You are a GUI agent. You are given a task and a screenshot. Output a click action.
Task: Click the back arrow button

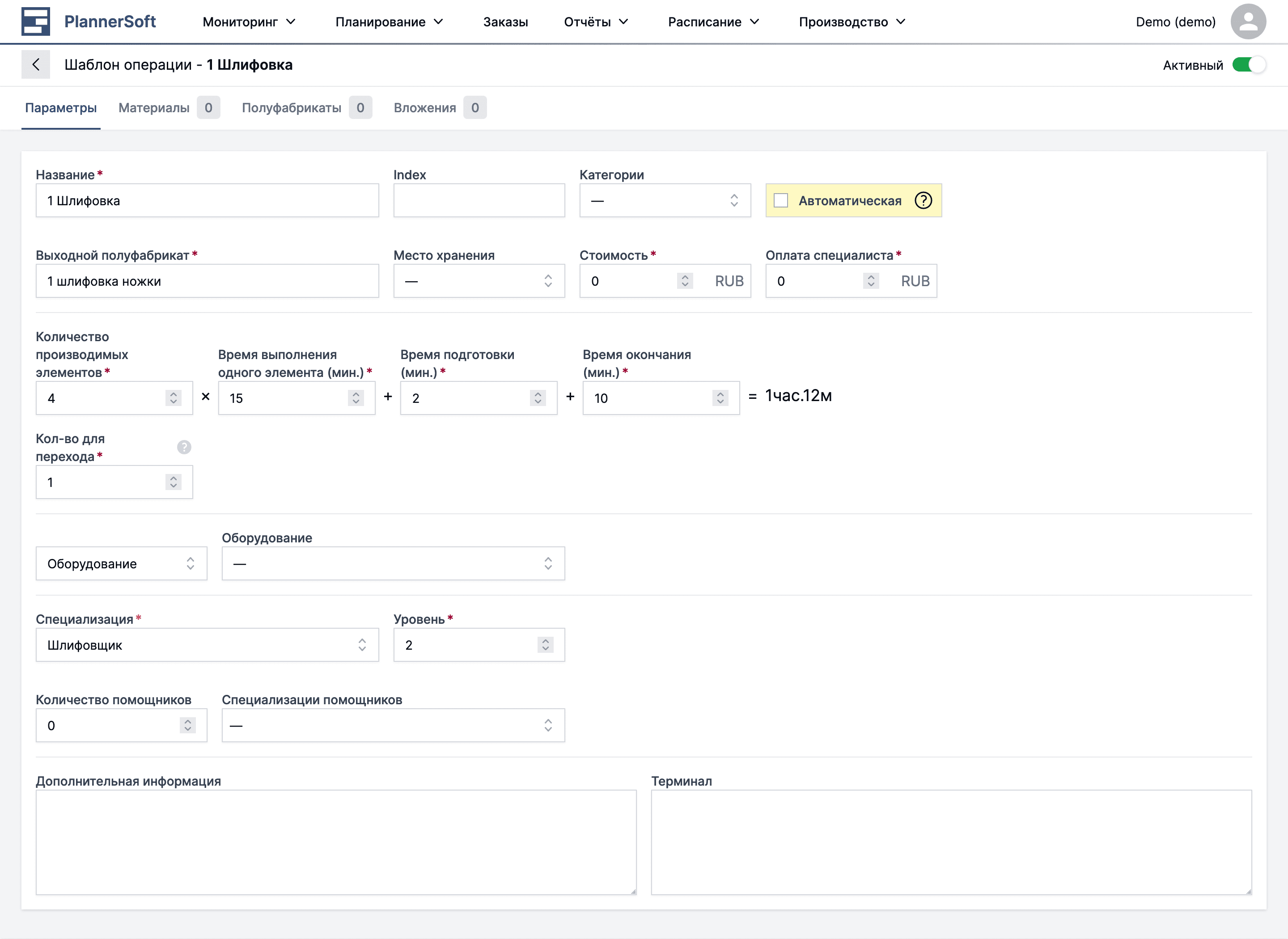point(36,65)
